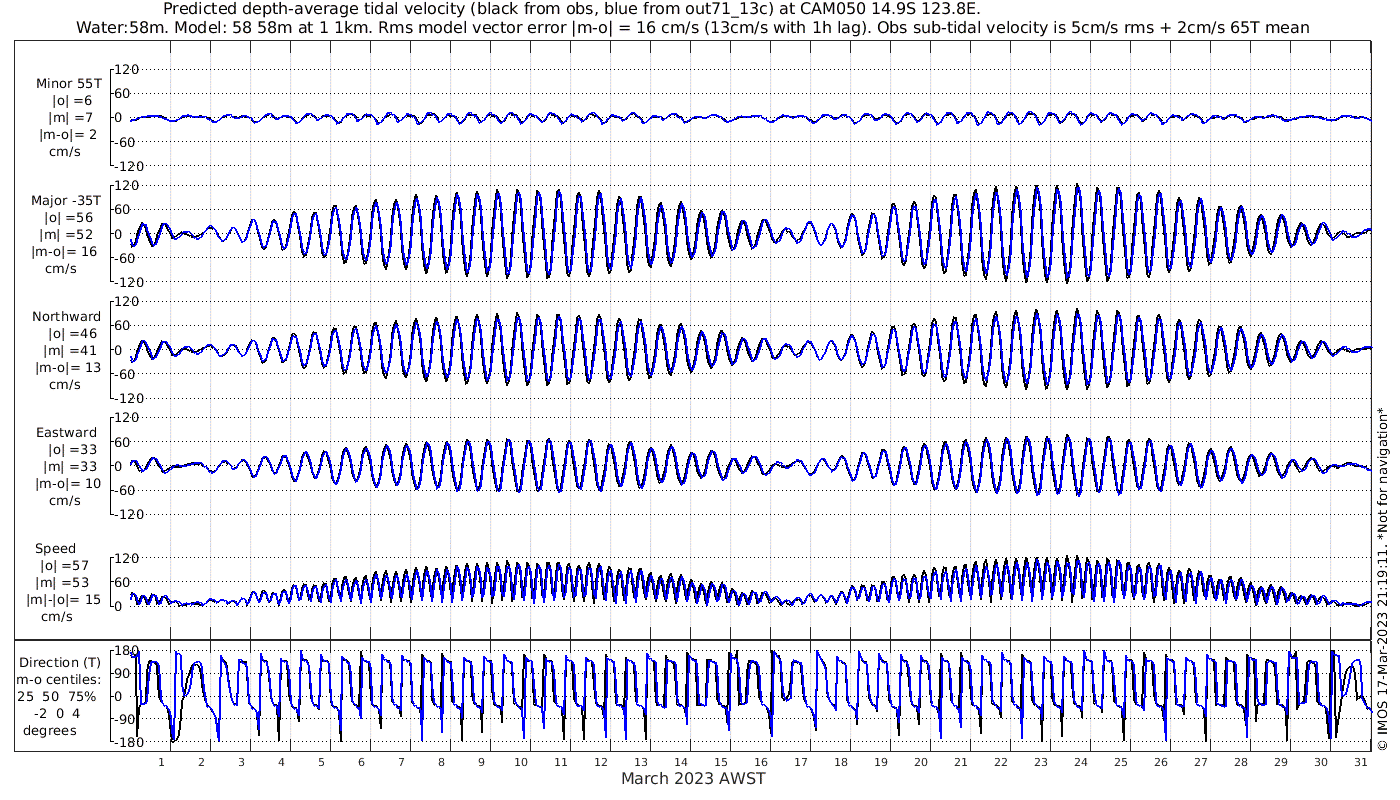Click the Eastward panel label
Viewport: 1400px width, 800px height.
tap(67, 433)
